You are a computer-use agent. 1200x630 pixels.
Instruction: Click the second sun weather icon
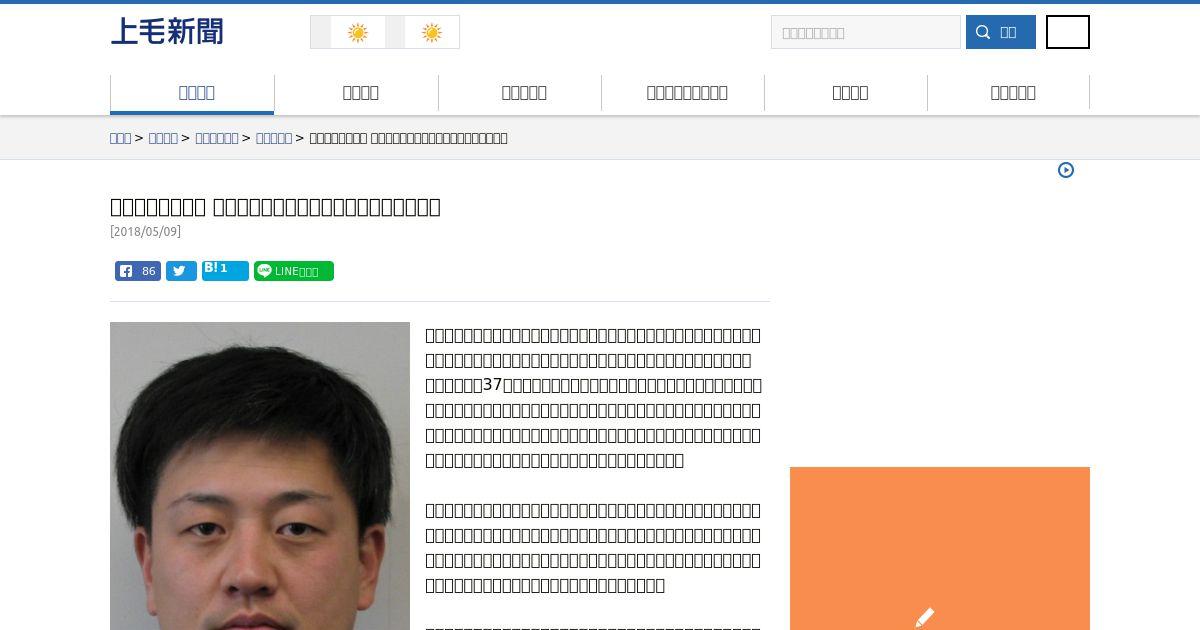pyautogui.click(x=432, y=33)
